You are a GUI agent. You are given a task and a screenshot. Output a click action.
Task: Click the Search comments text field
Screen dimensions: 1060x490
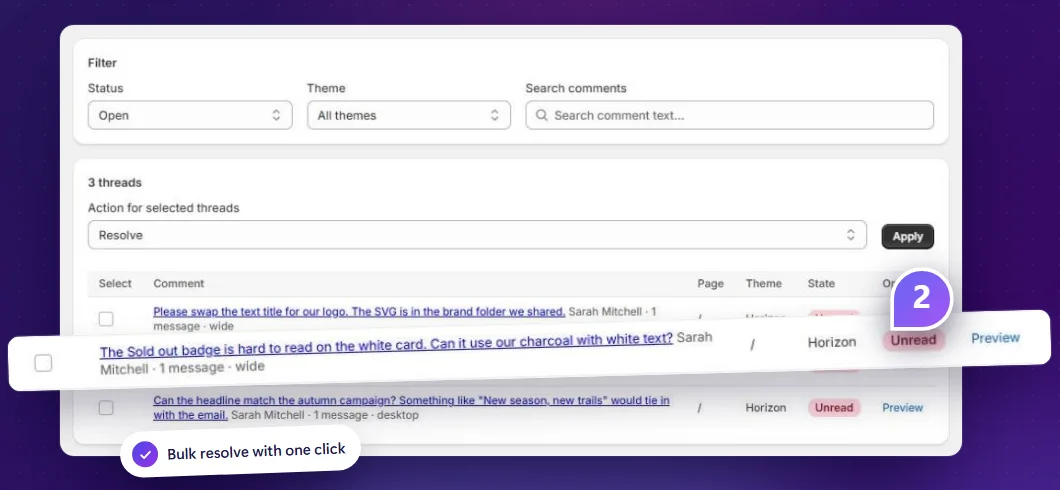point(729,116)
